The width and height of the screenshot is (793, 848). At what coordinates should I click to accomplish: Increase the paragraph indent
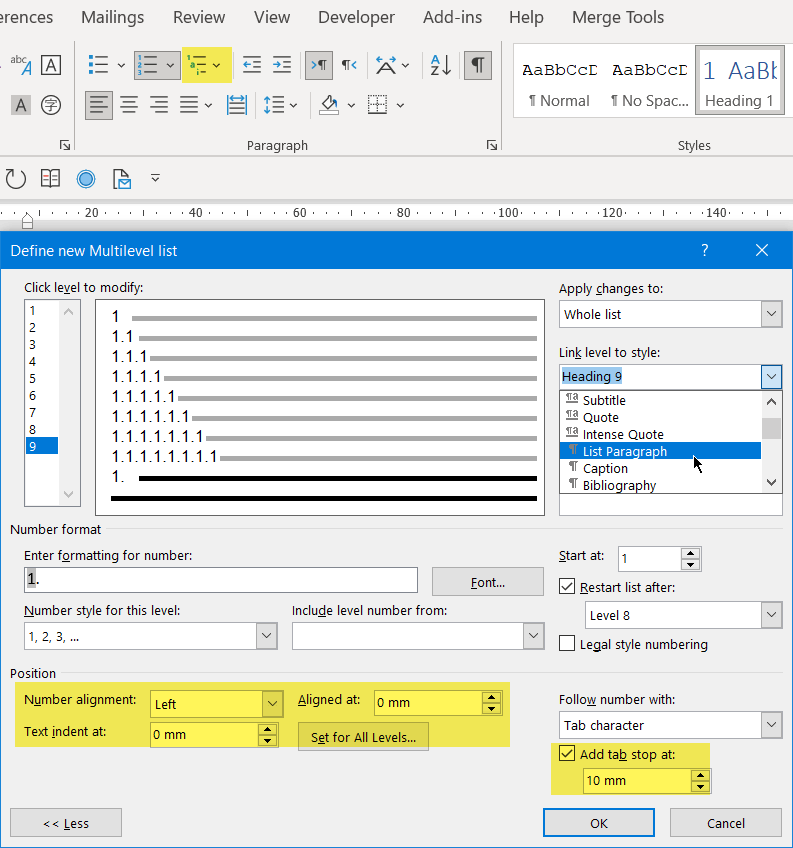(x=282, y=65)
